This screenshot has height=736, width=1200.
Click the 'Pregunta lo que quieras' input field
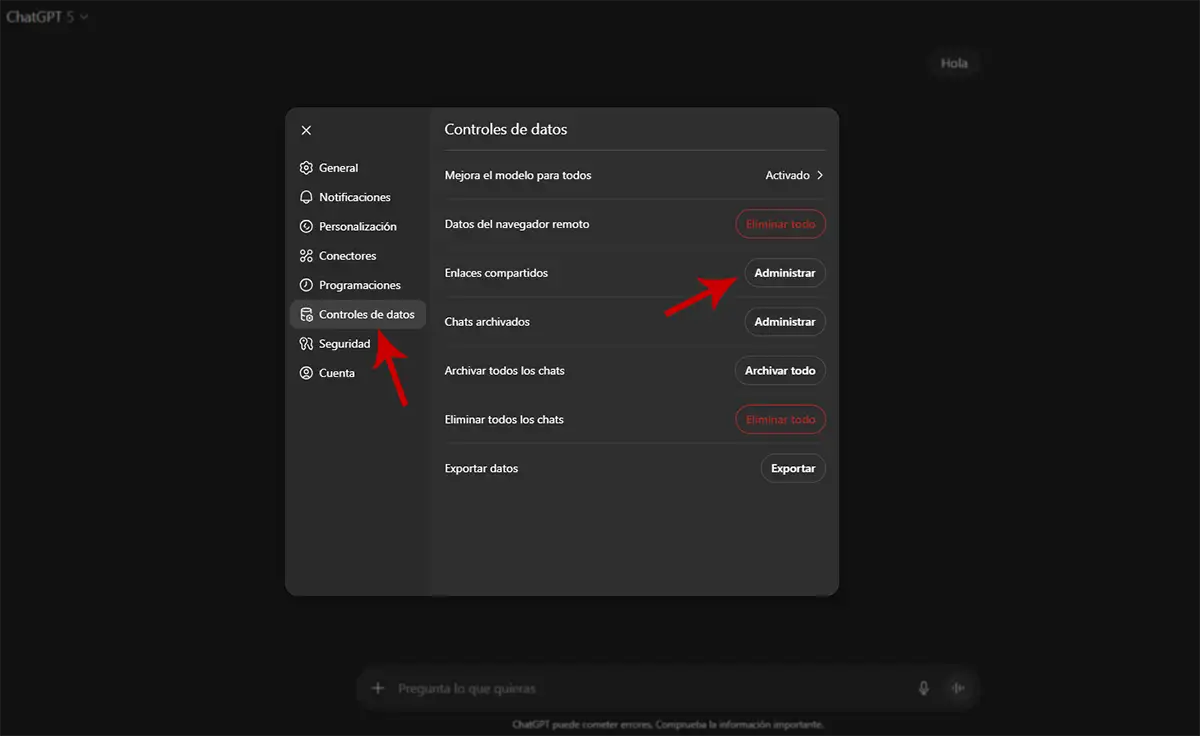click(640, 688)
